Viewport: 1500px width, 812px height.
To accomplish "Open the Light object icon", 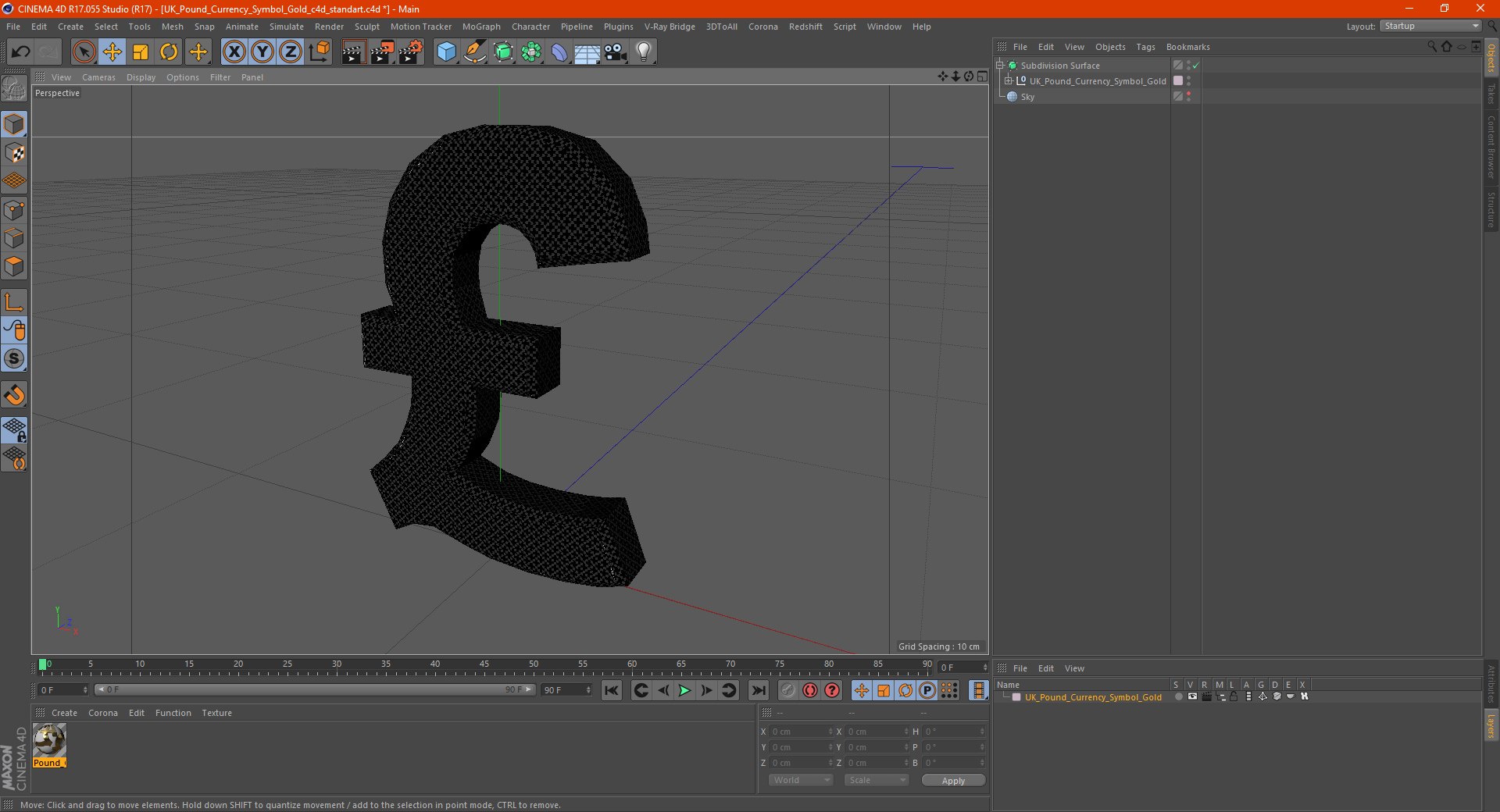I will pyautogui.click(x=644, y=52).
